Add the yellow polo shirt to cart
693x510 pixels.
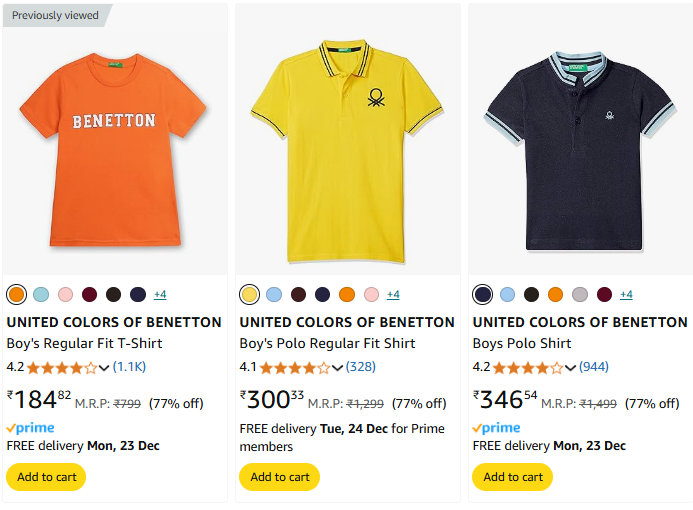279,477
